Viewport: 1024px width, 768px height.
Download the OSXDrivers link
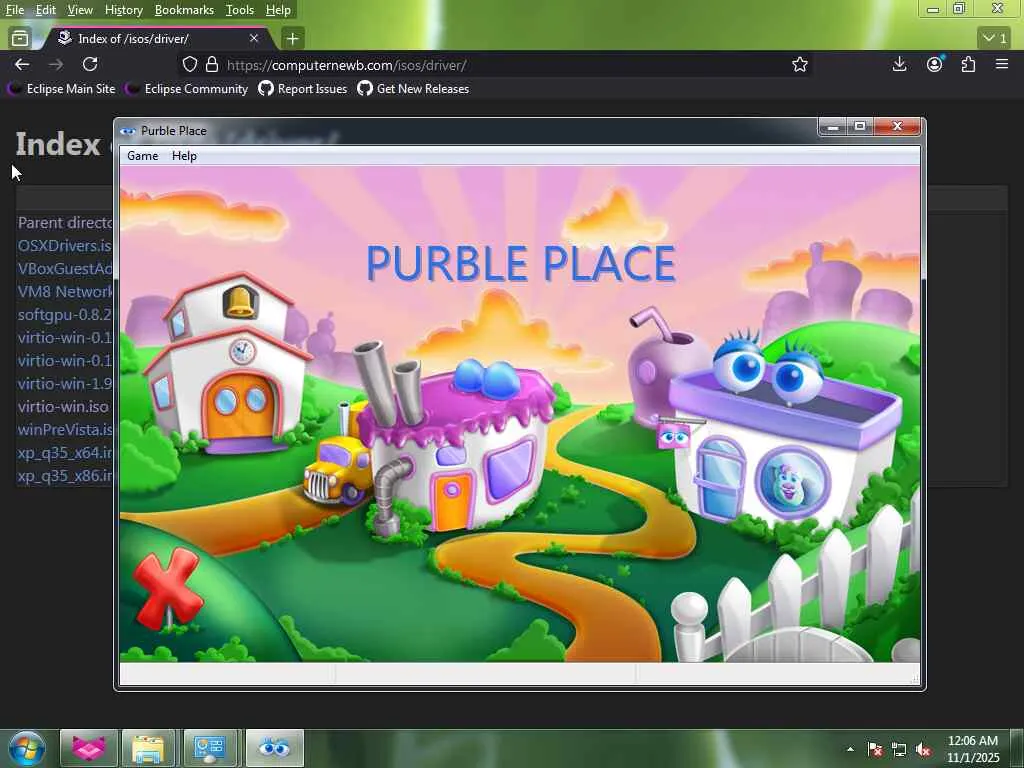[65, 246]
